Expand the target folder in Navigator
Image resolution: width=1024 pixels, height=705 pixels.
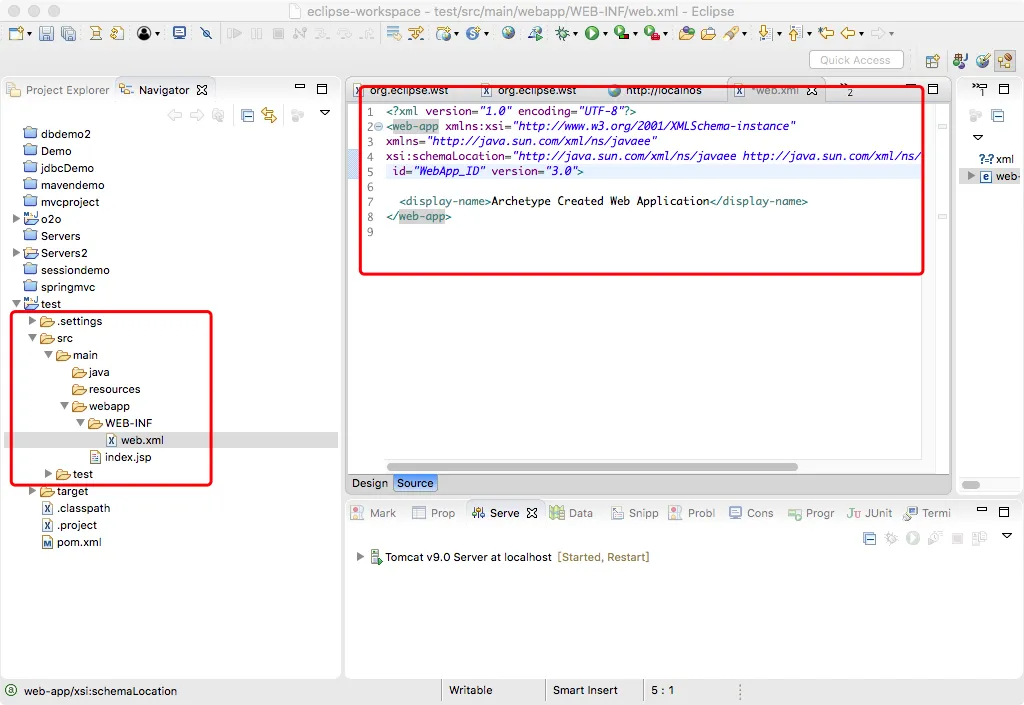pyautogui.click(x=33, y=491)
